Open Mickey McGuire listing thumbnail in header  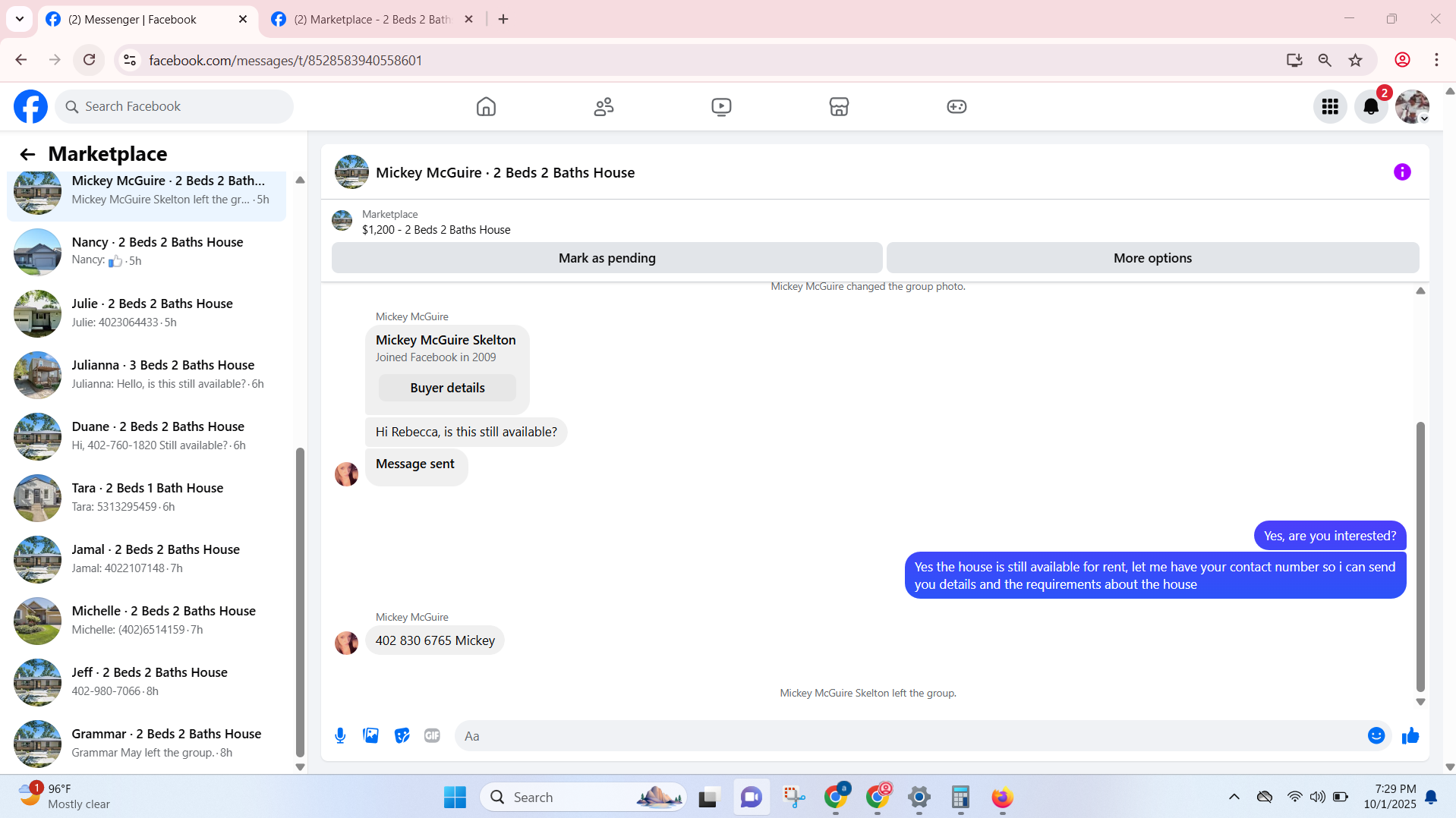click(351, 172)
